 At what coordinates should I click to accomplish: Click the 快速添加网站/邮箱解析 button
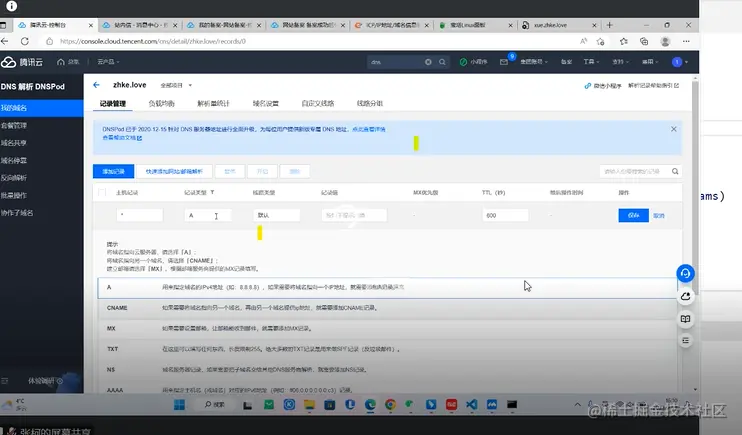pyautogui.click(x=174, y=171)
